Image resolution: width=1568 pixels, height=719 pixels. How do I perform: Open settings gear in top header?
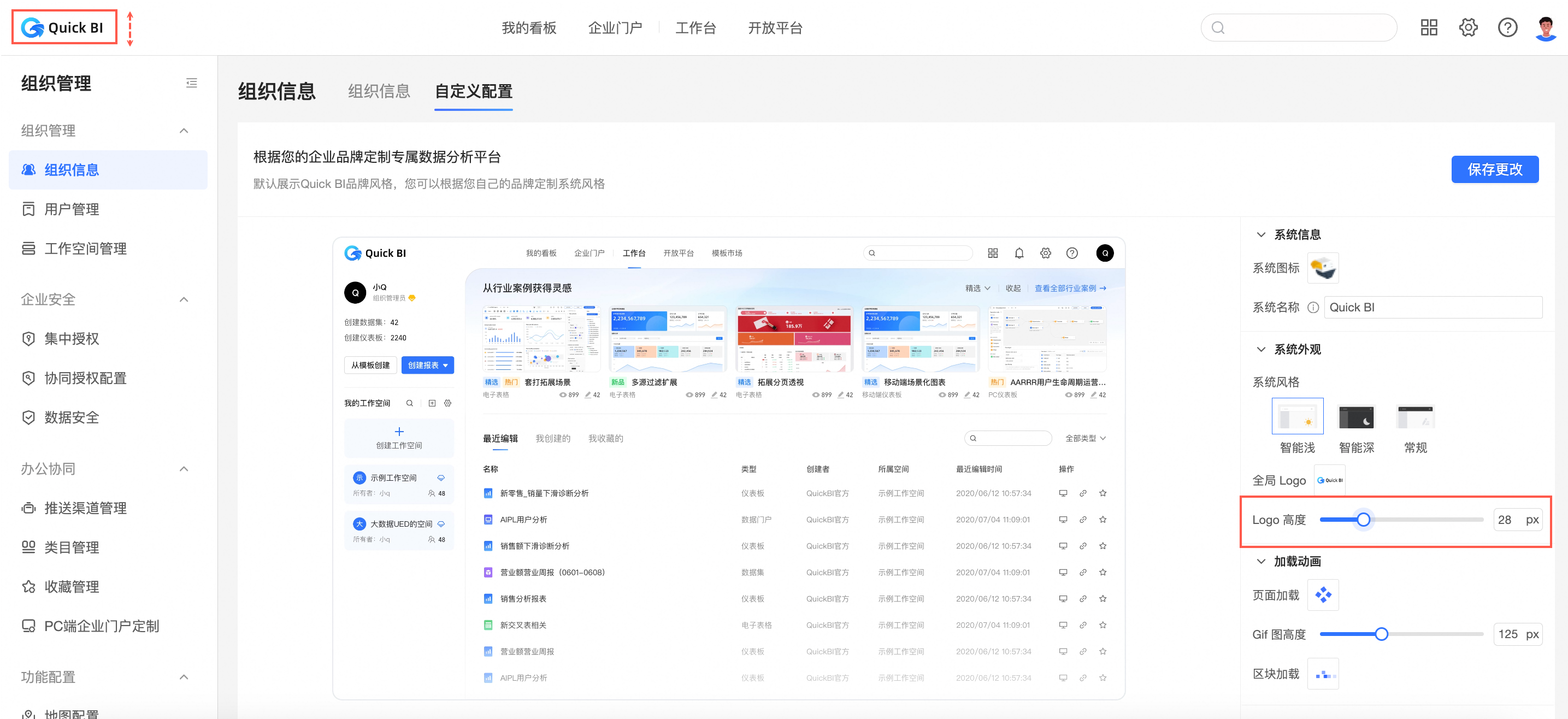(x=1468, y=27)
